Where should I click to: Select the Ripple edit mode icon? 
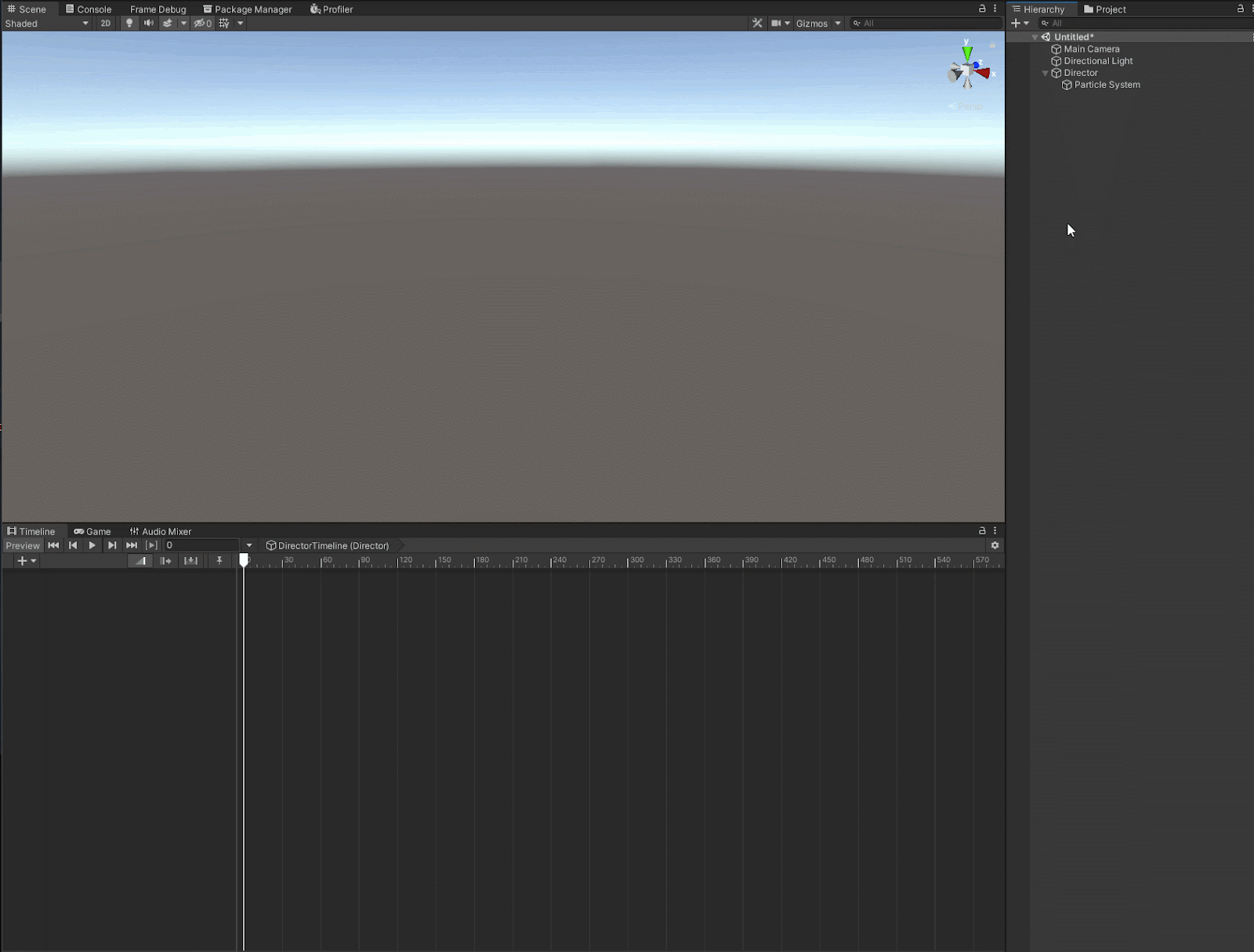pyautogui.click(x=165, y=561)
